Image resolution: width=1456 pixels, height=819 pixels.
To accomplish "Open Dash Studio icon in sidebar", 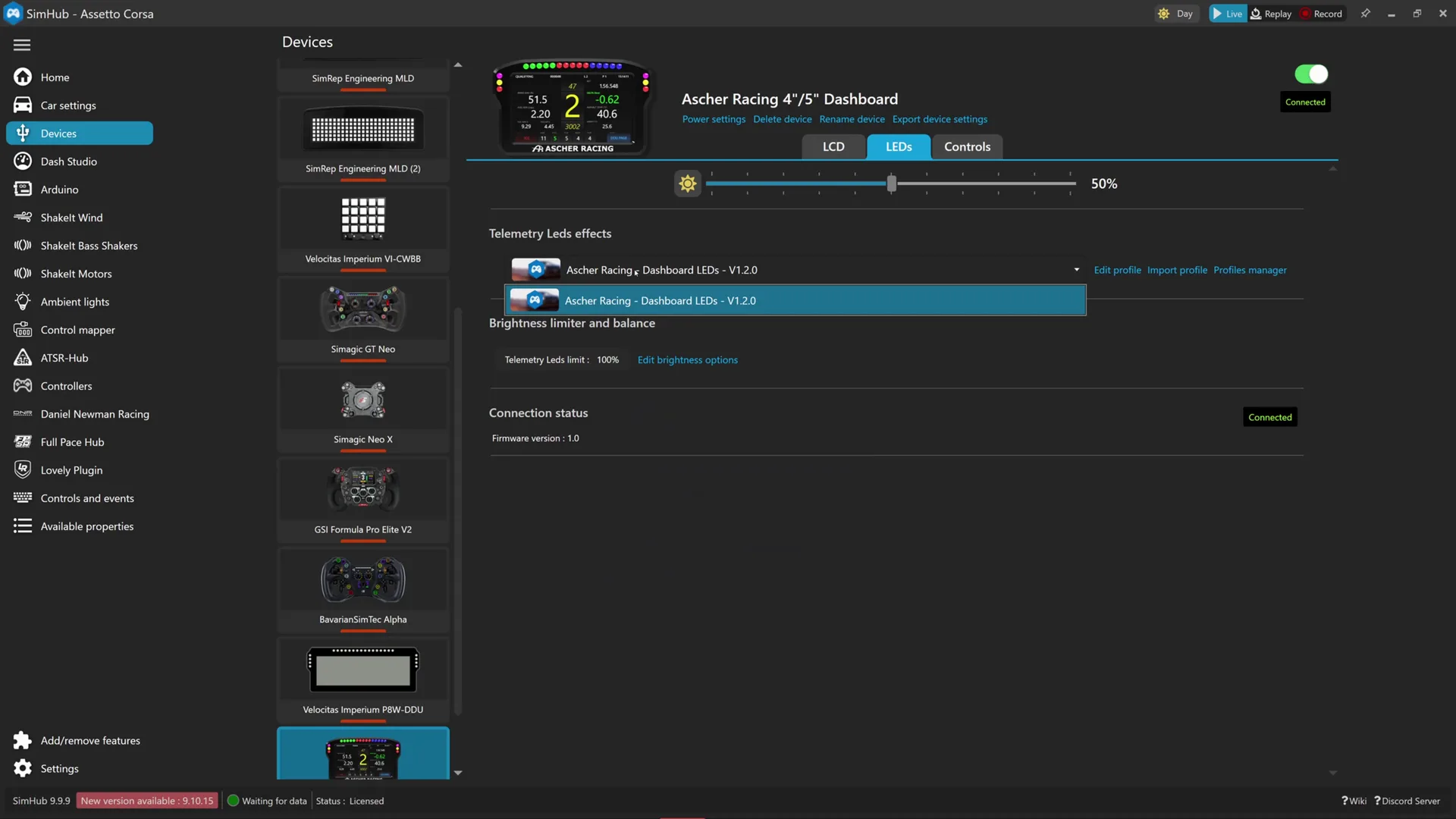I will coord(23,162).
